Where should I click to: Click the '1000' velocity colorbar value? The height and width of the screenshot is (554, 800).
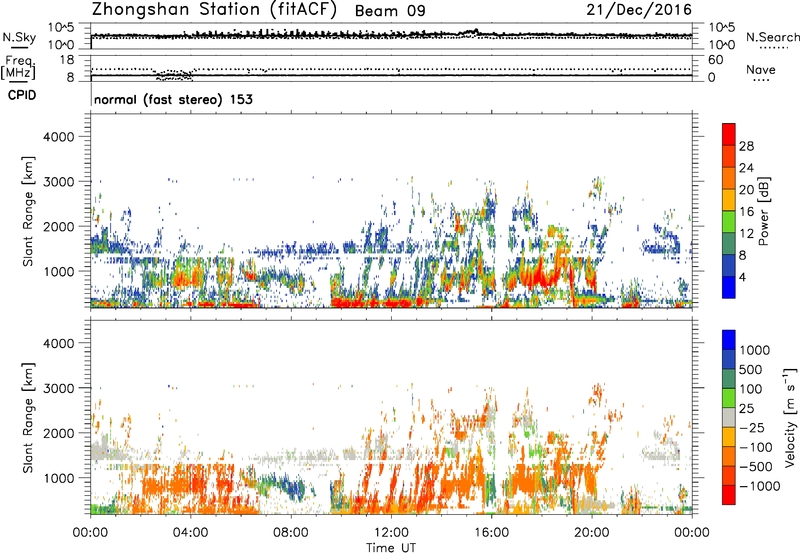tap(754, 350)
